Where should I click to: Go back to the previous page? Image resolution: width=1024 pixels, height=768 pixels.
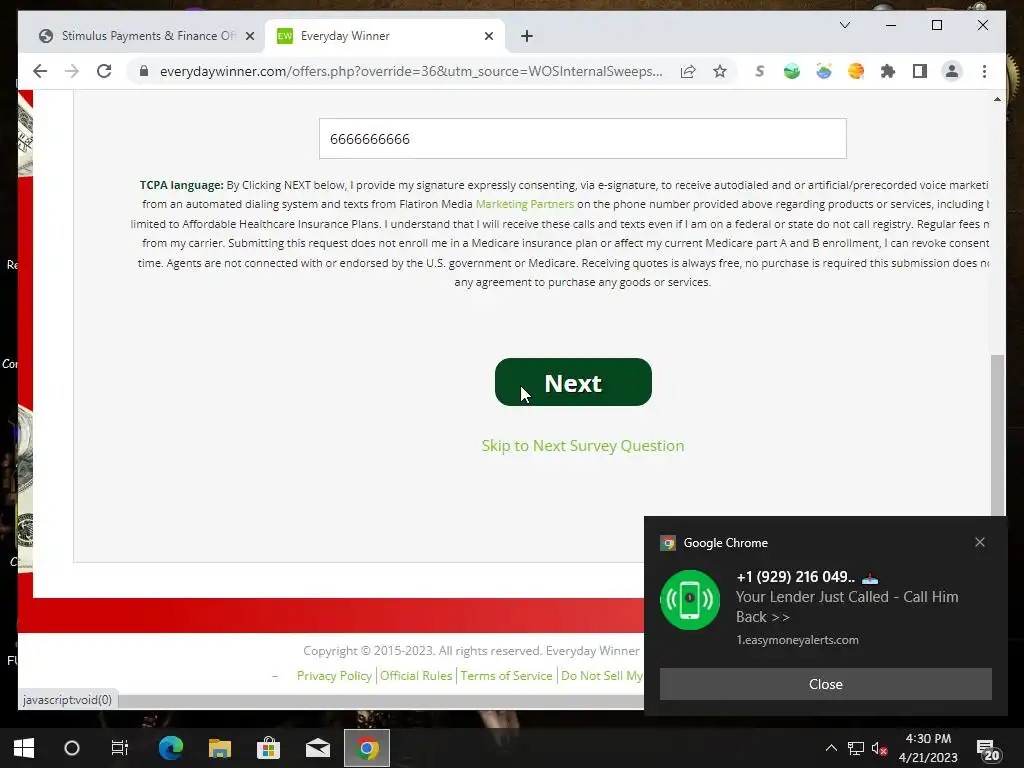40,71
